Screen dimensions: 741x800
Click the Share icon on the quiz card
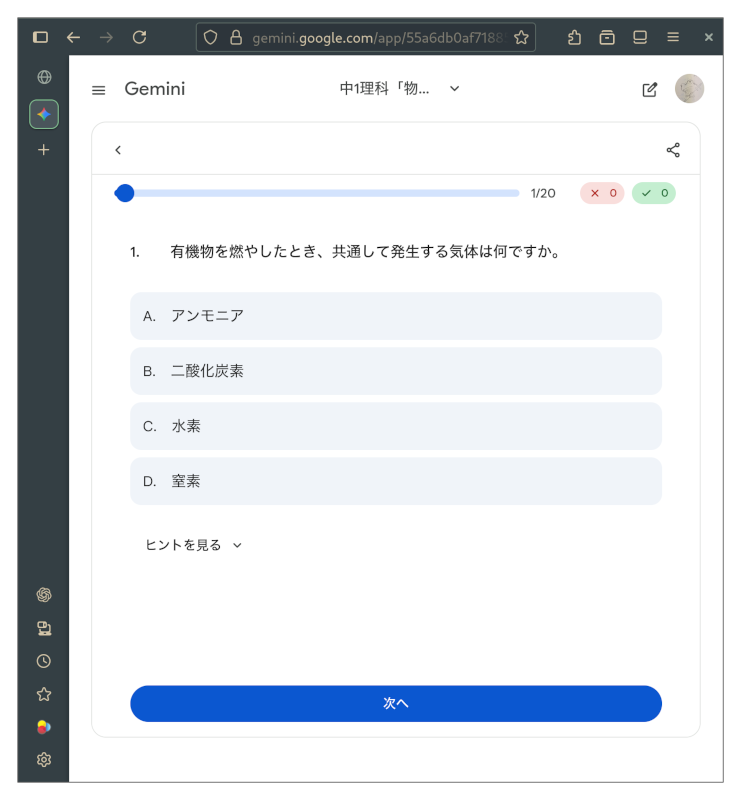pos(673,150)
